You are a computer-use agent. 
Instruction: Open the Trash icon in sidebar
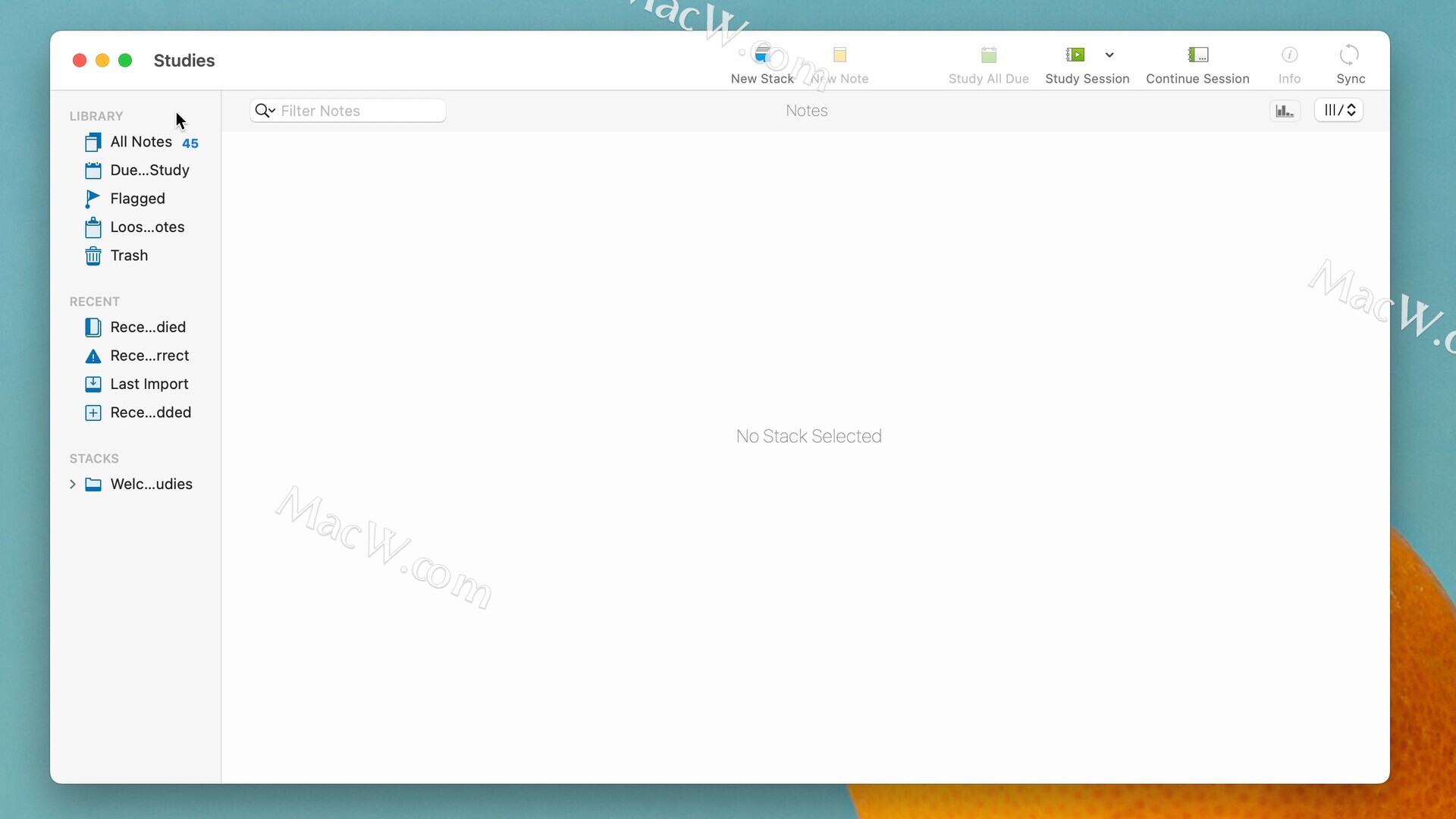pos(93,256)
